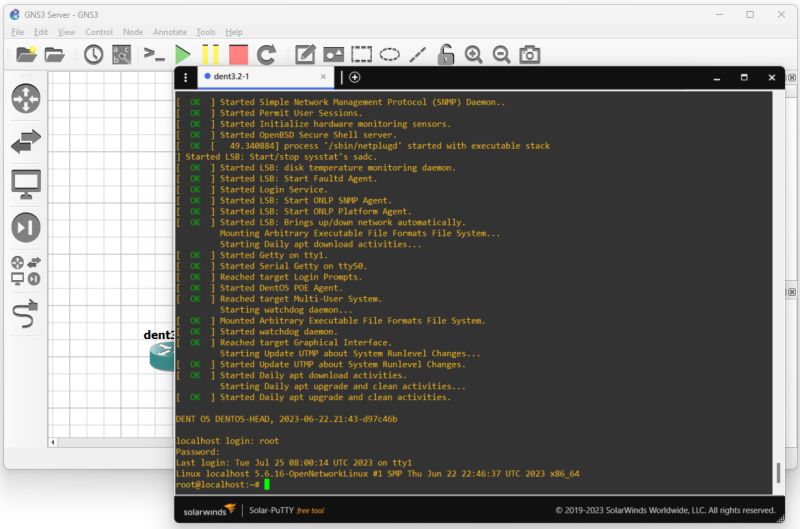Start all nodes with green play button
This screenshot has height=529, width=800.
[182, 55]
